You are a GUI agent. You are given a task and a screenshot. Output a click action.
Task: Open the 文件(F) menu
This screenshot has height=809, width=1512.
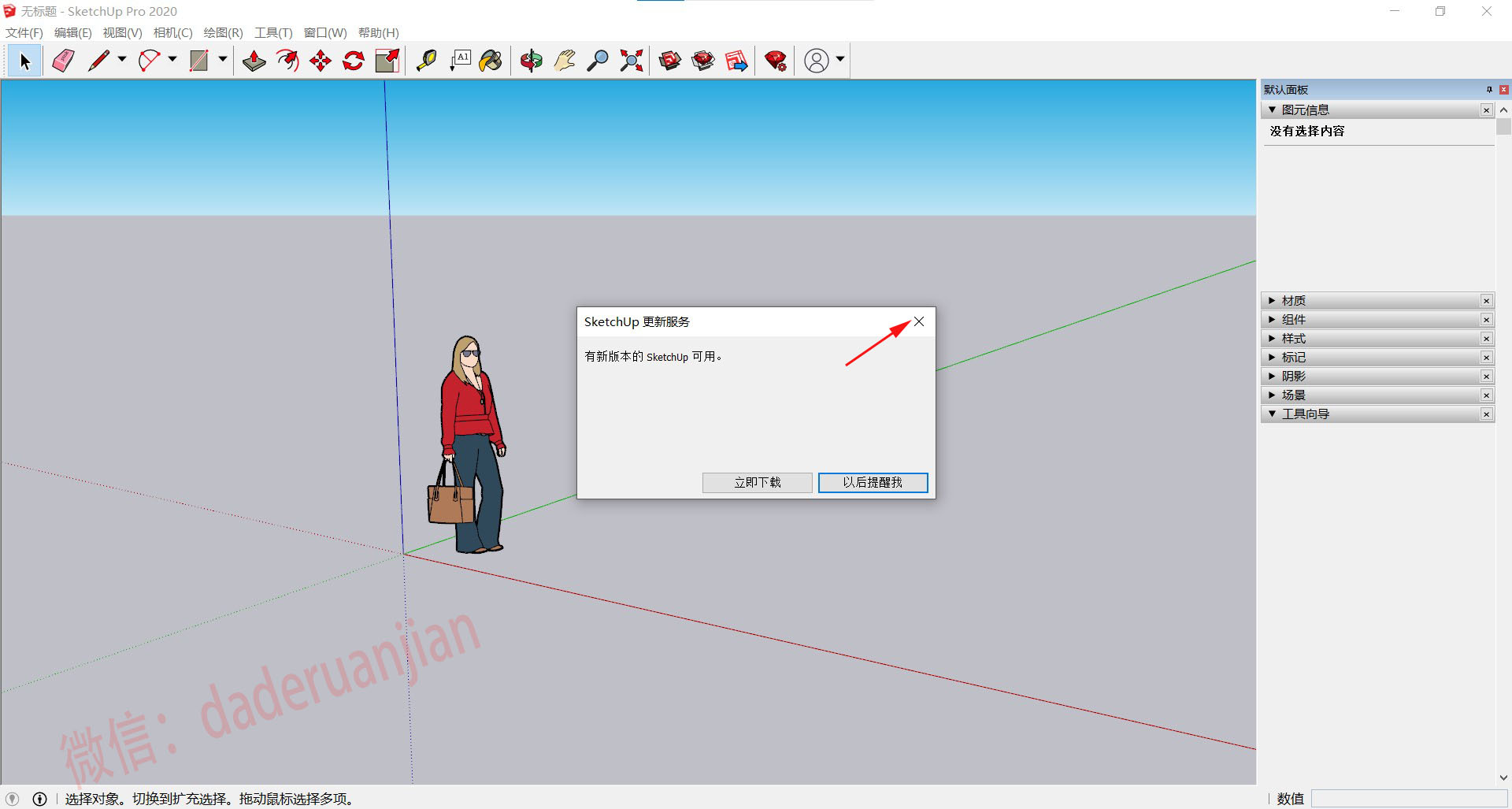coord(24,33)
